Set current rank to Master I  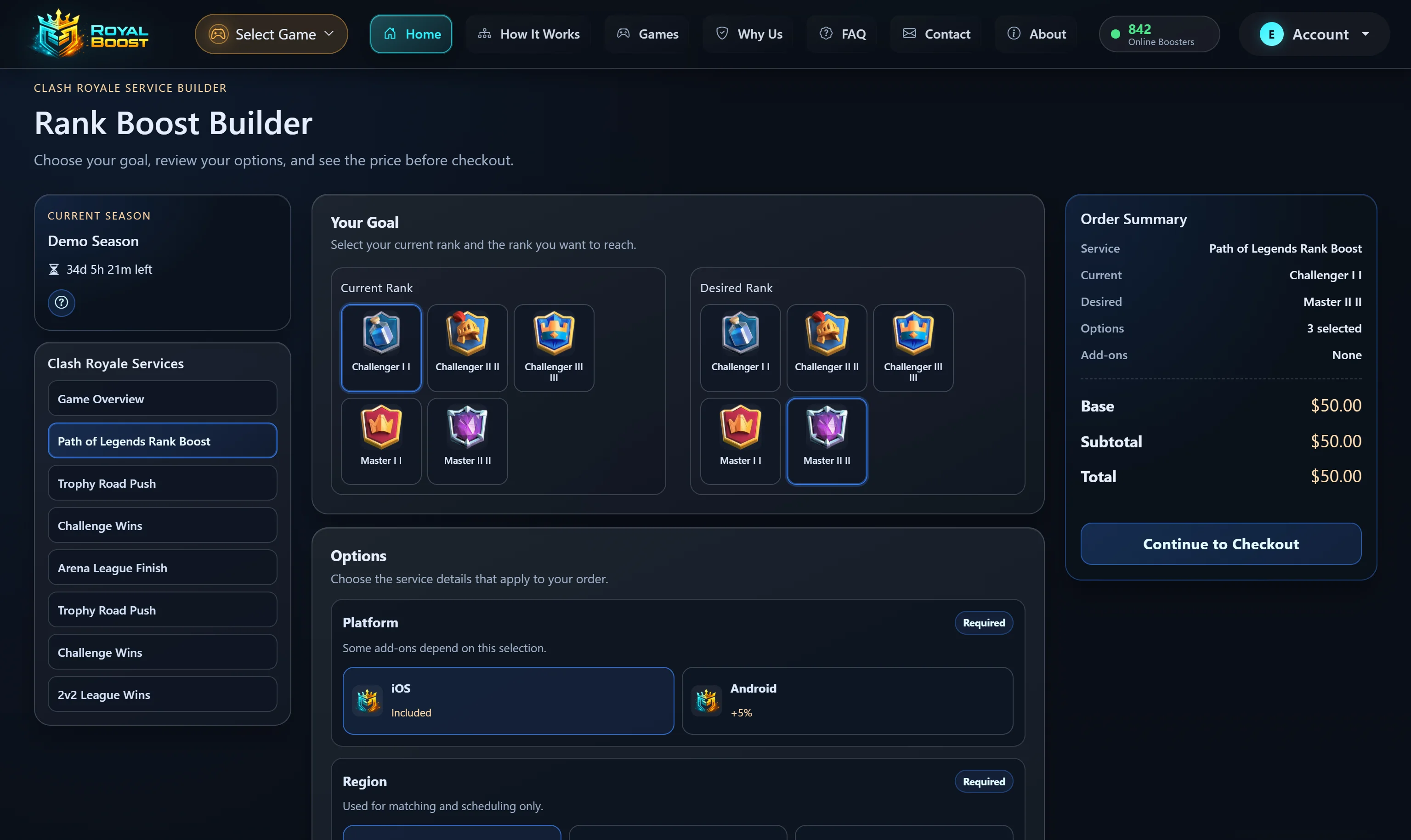[381, 441]
